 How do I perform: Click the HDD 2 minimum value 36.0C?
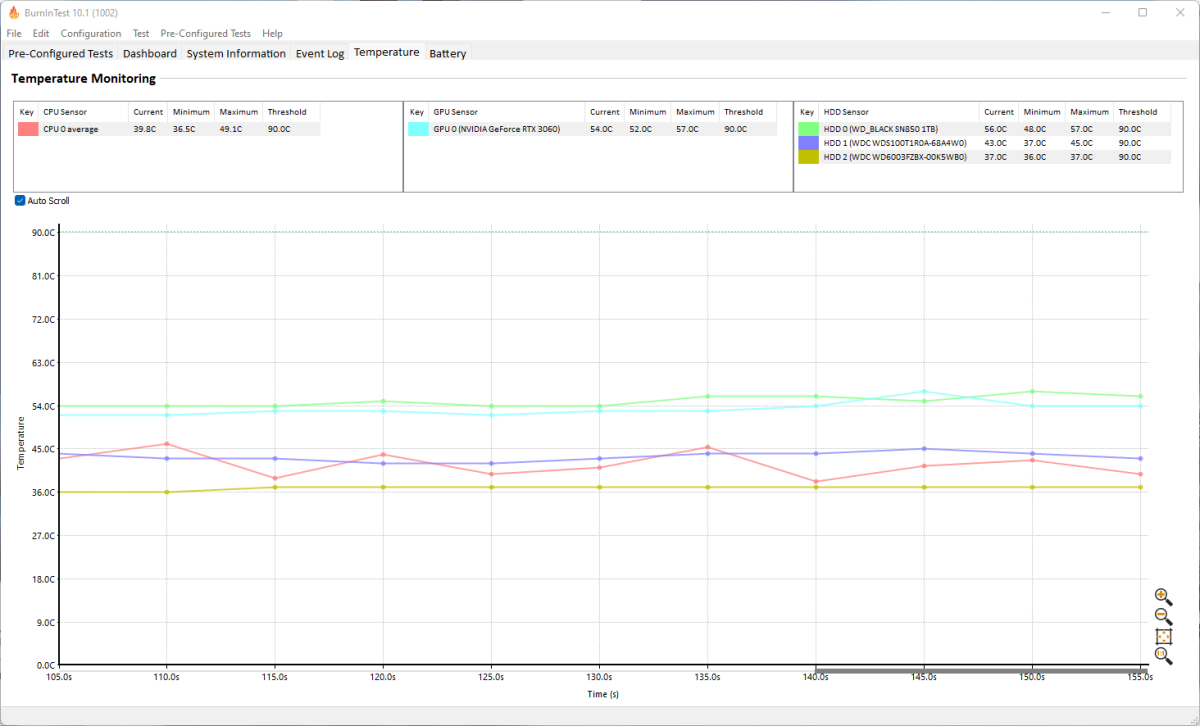click(1035, 157)
